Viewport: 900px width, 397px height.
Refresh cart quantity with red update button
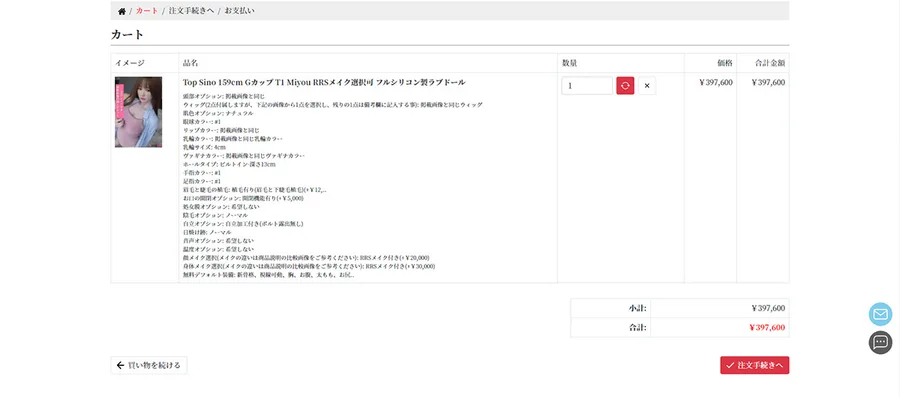625,85
